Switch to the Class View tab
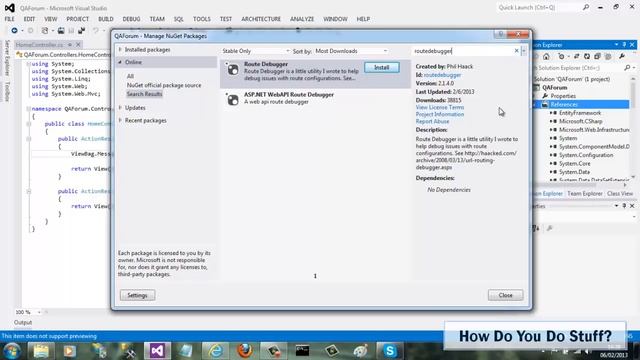Viewport: 640px width, 360px height. pos(620,194)
